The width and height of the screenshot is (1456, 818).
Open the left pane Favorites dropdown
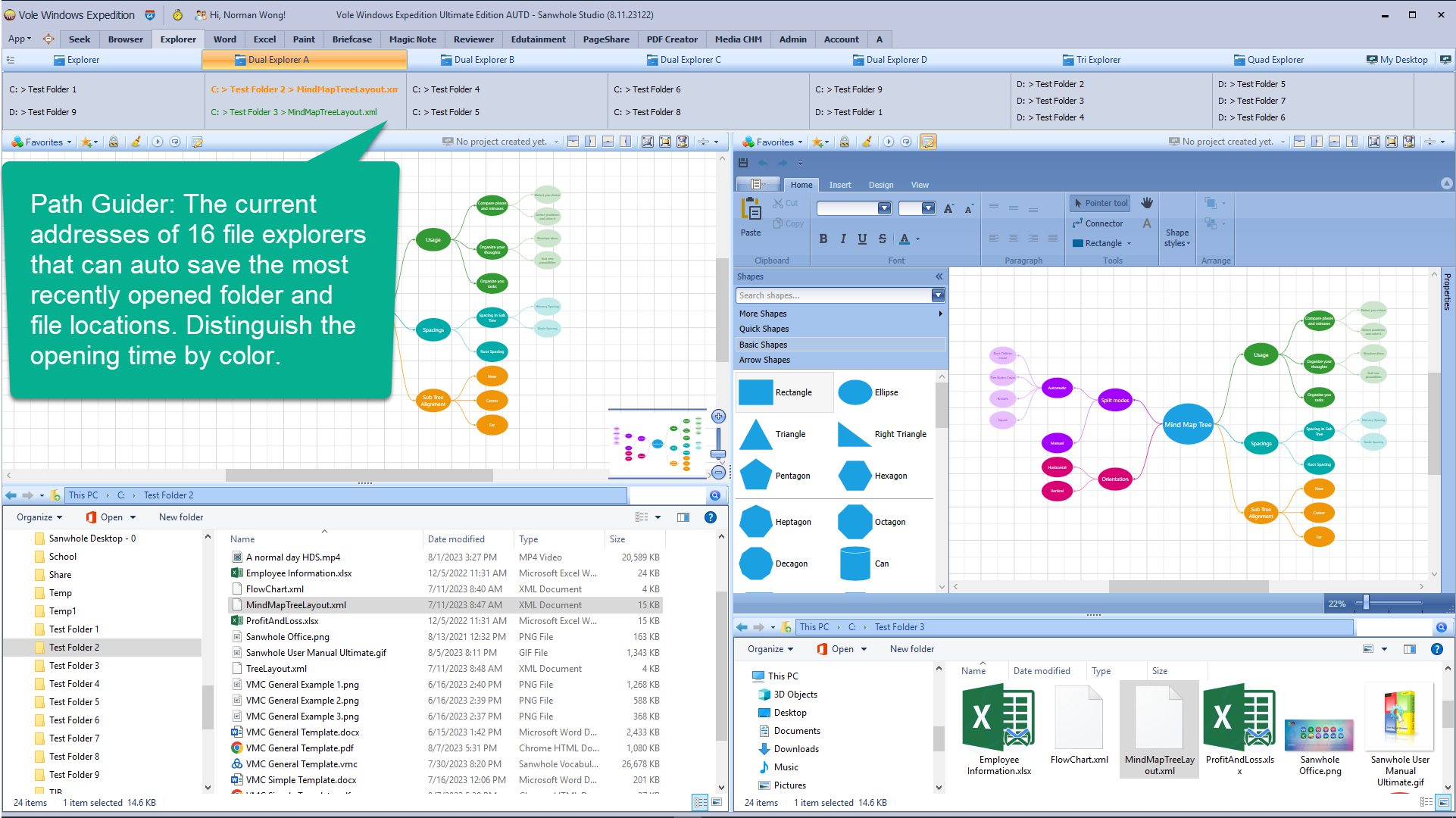point(42,142)
